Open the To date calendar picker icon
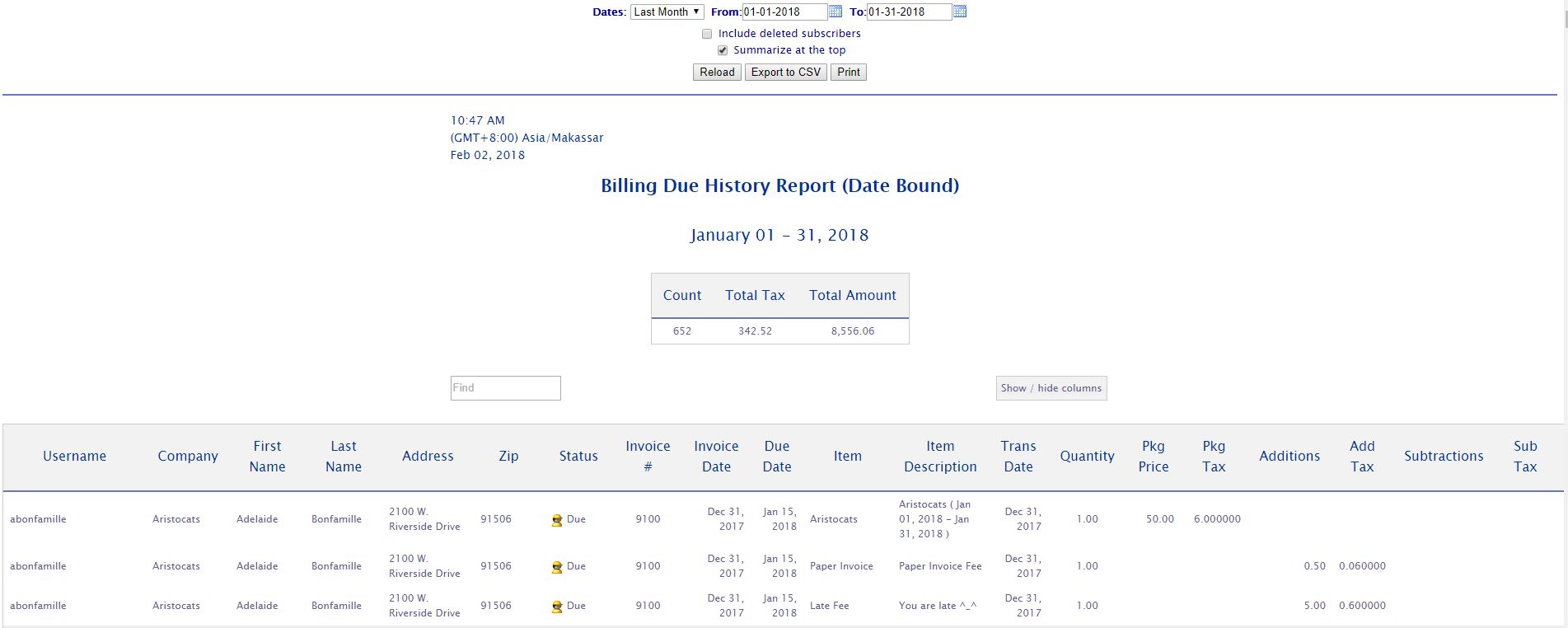Screen dimensions: 1568x628 tap(960, 12)
